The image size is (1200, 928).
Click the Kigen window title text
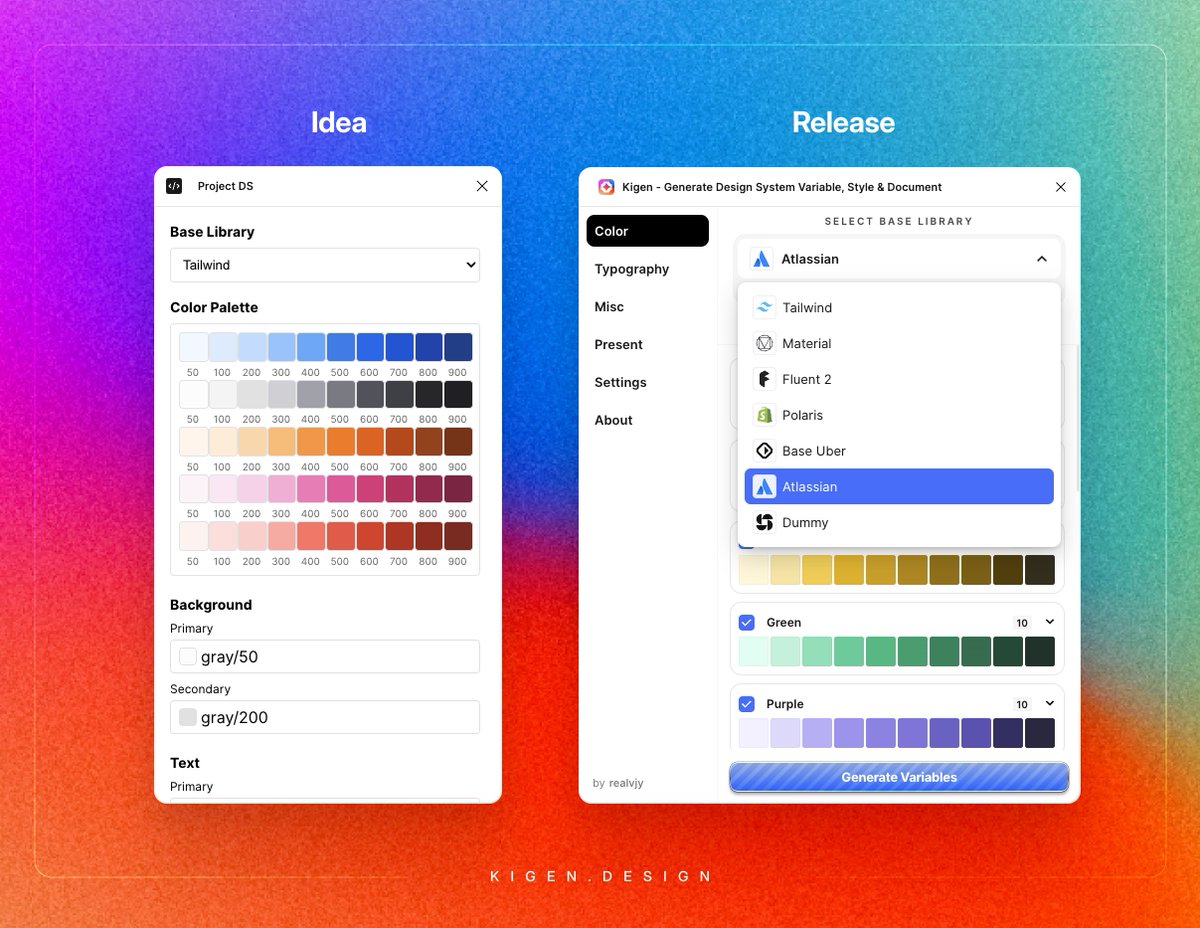pos(782,187)
